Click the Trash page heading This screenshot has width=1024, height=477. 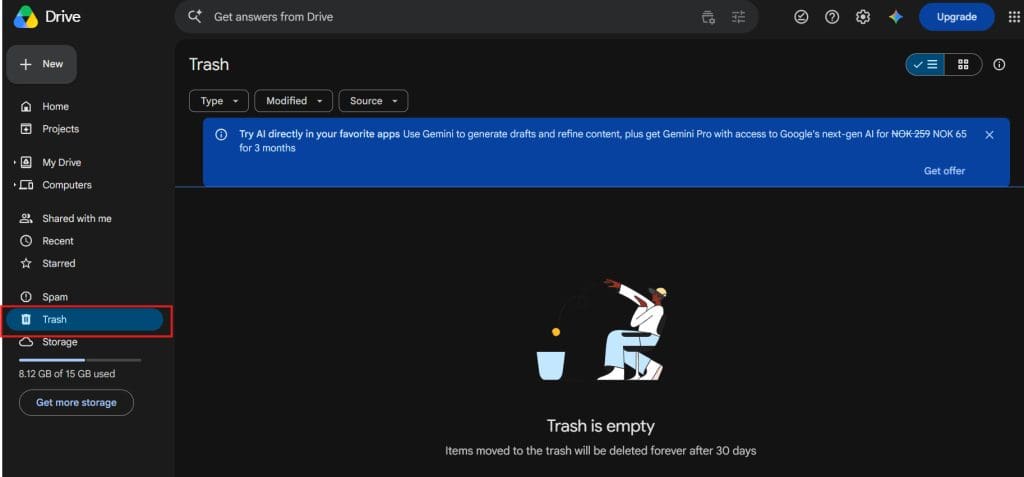(209, 64)
